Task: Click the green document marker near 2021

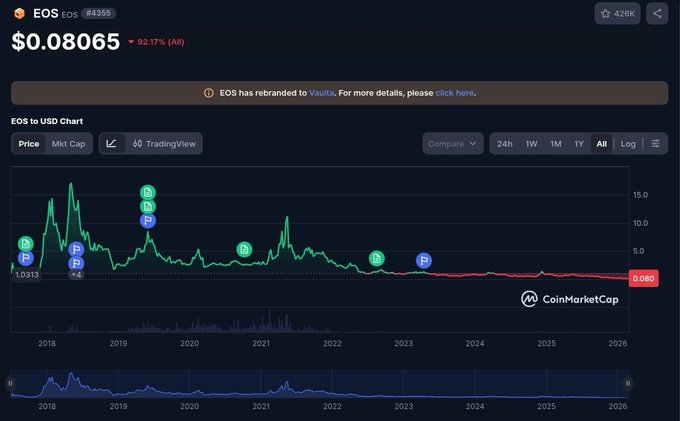Action: (x=244, y=249)
